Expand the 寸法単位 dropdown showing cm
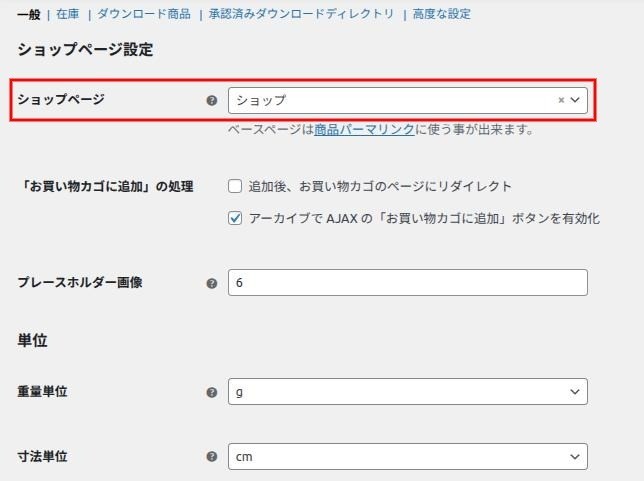The height and width of the screenshot is (481, 644). (x=407, y=457)
